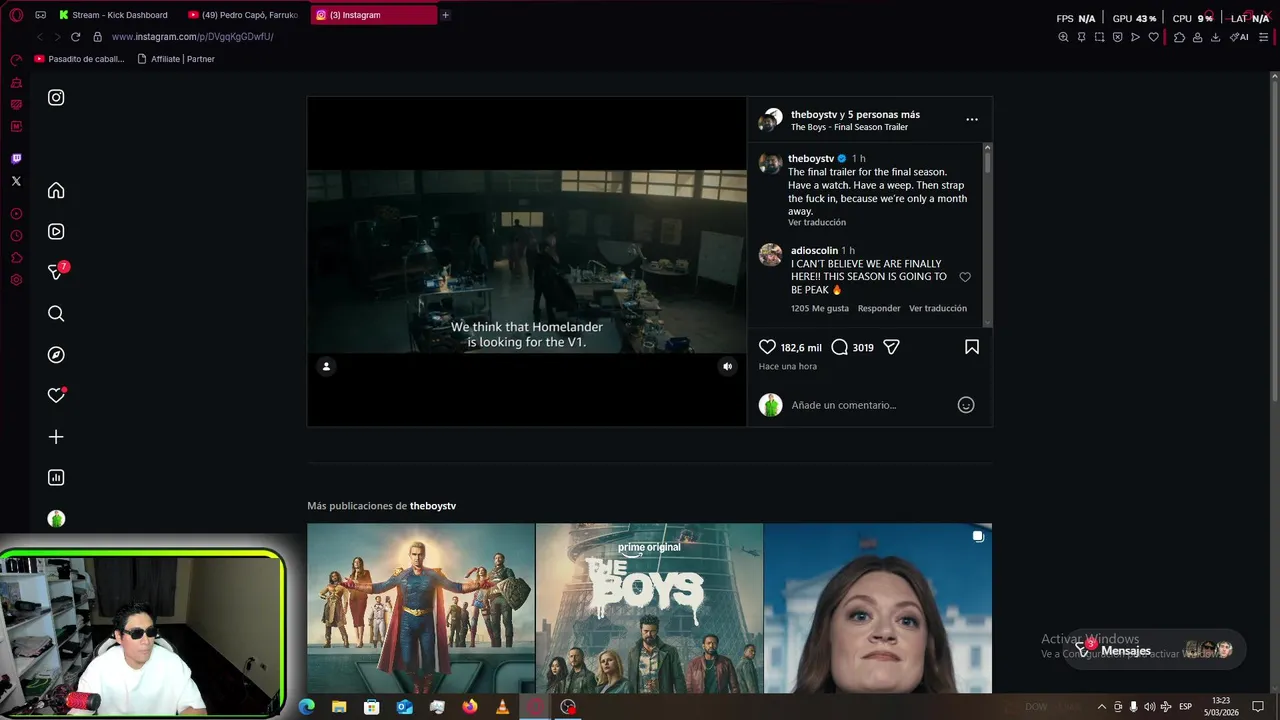The image size is (1280, 720).
Task: Open the Opera GX main menu
Action: pyautogui.click(x=16, y=15)
